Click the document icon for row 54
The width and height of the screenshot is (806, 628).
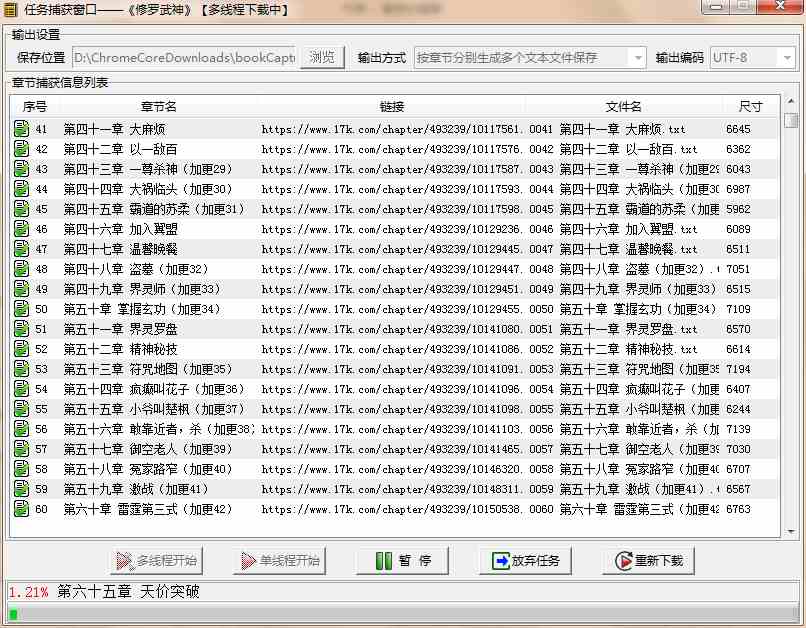coord(21,389)
